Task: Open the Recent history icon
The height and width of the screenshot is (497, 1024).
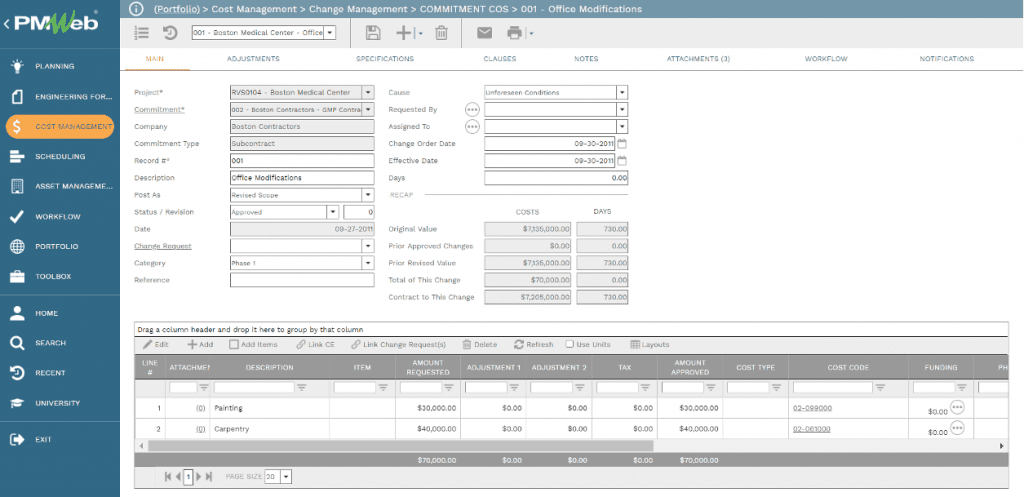Action: click(17, 373)
